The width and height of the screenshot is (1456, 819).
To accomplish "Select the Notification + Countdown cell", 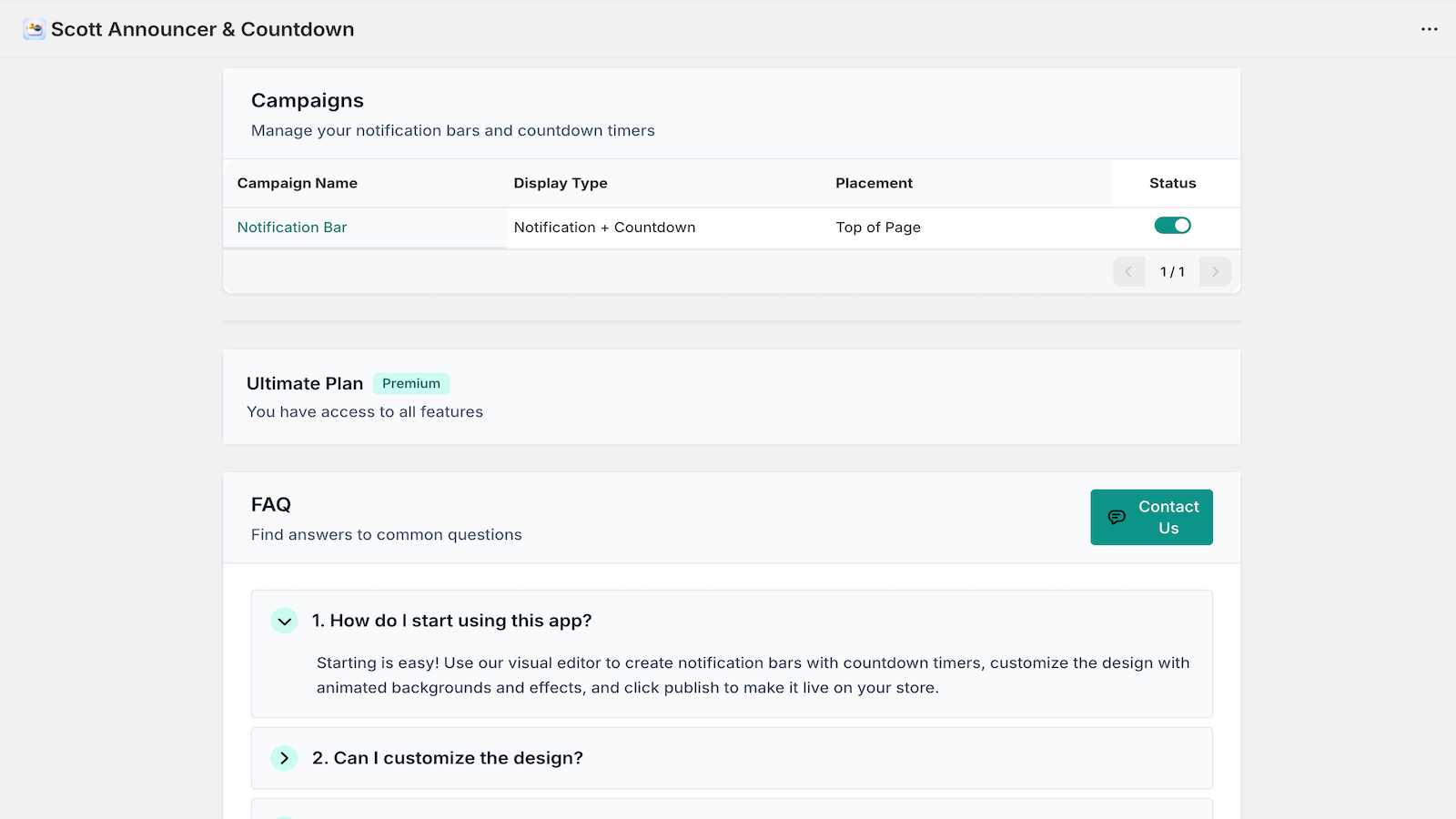I will [x=604, y=227].
